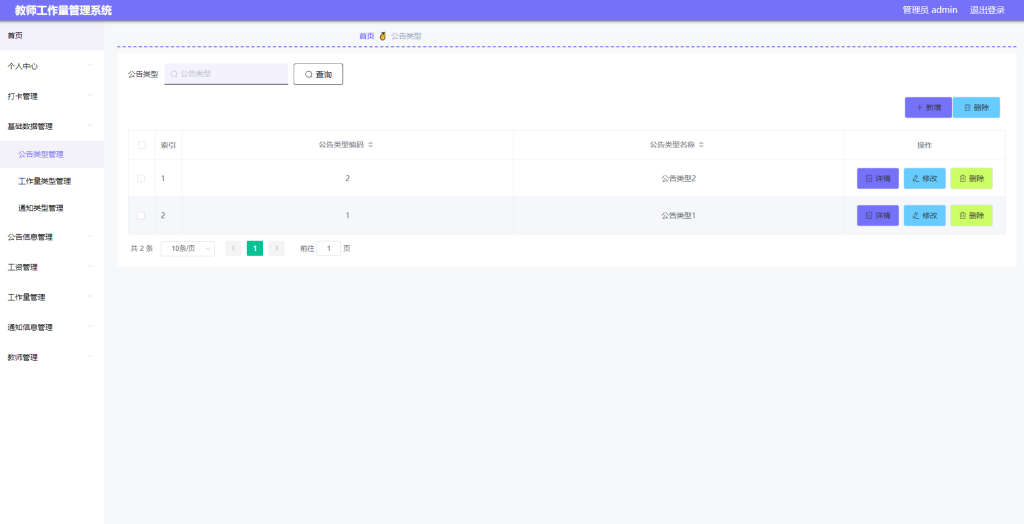1024x524 pixels.
Task: Click the blue bulk 删除 button above the table
Action: (x=976, y=108)
